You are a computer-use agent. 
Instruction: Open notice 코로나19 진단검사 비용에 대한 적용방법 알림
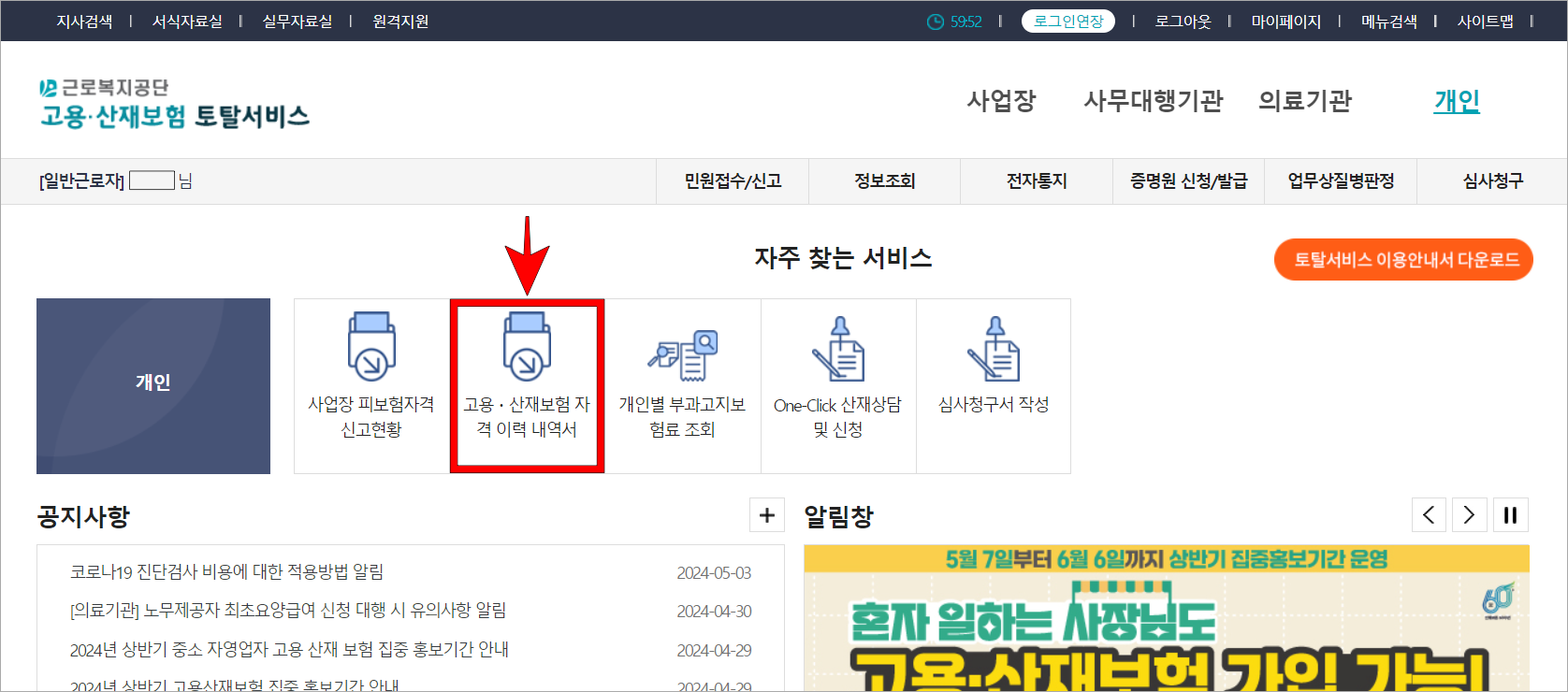[x=226, y=572]
